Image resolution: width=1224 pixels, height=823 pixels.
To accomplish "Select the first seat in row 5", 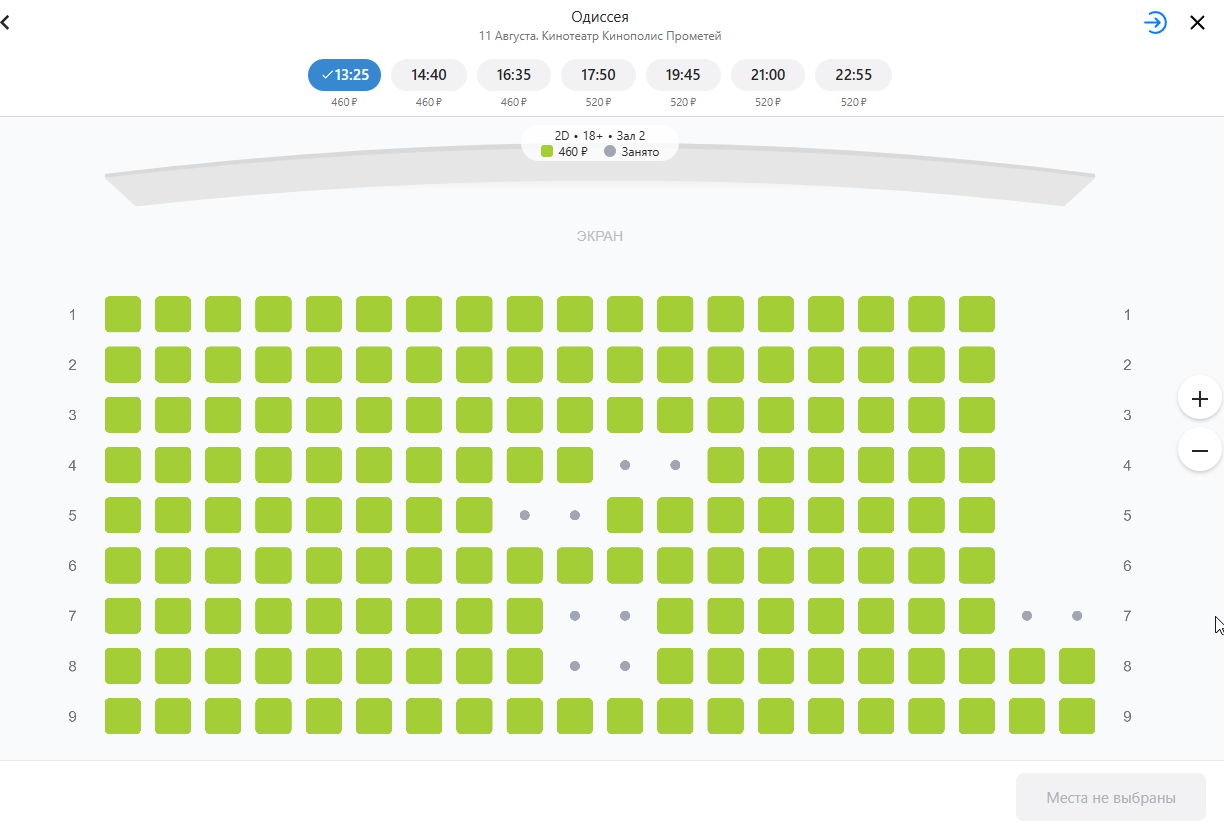I will coord(123,515).
